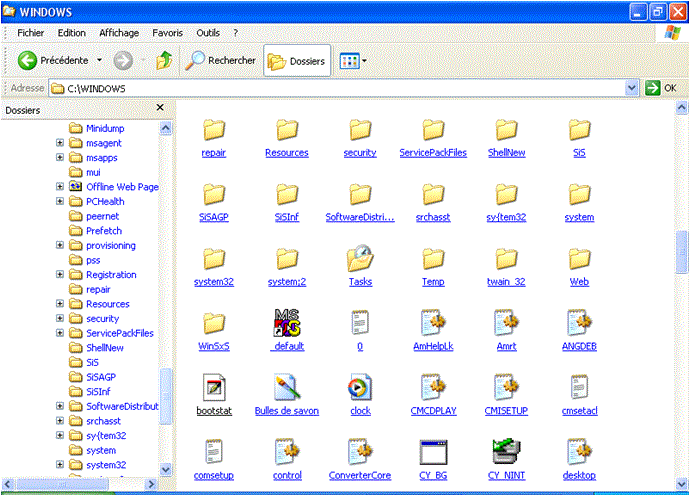Click folder tree horizontal scrollbar thumb
The width and height of the screenshot is (690, 496).
62,484
